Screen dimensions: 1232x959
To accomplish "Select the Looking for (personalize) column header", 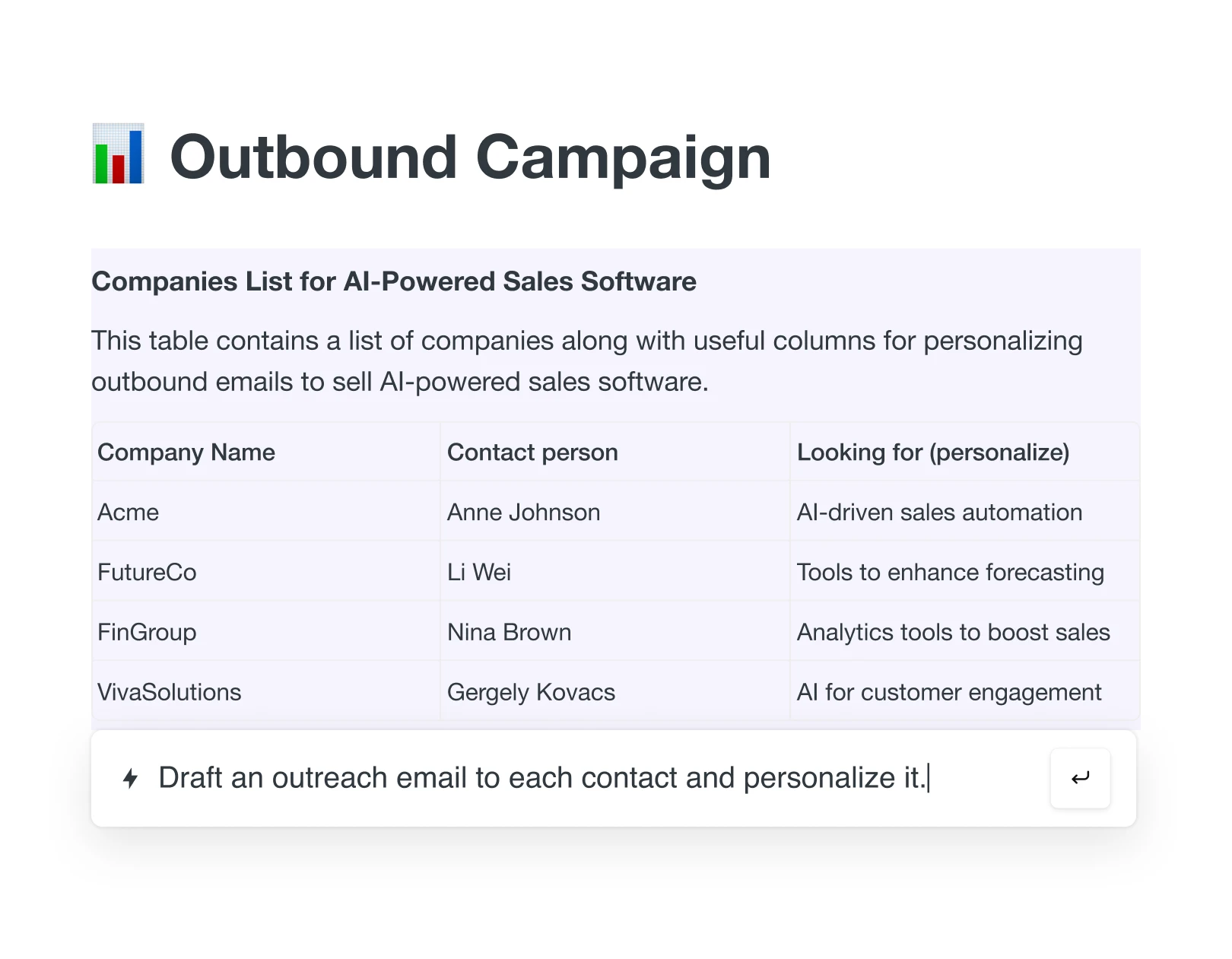I will (x=934, y=452).
